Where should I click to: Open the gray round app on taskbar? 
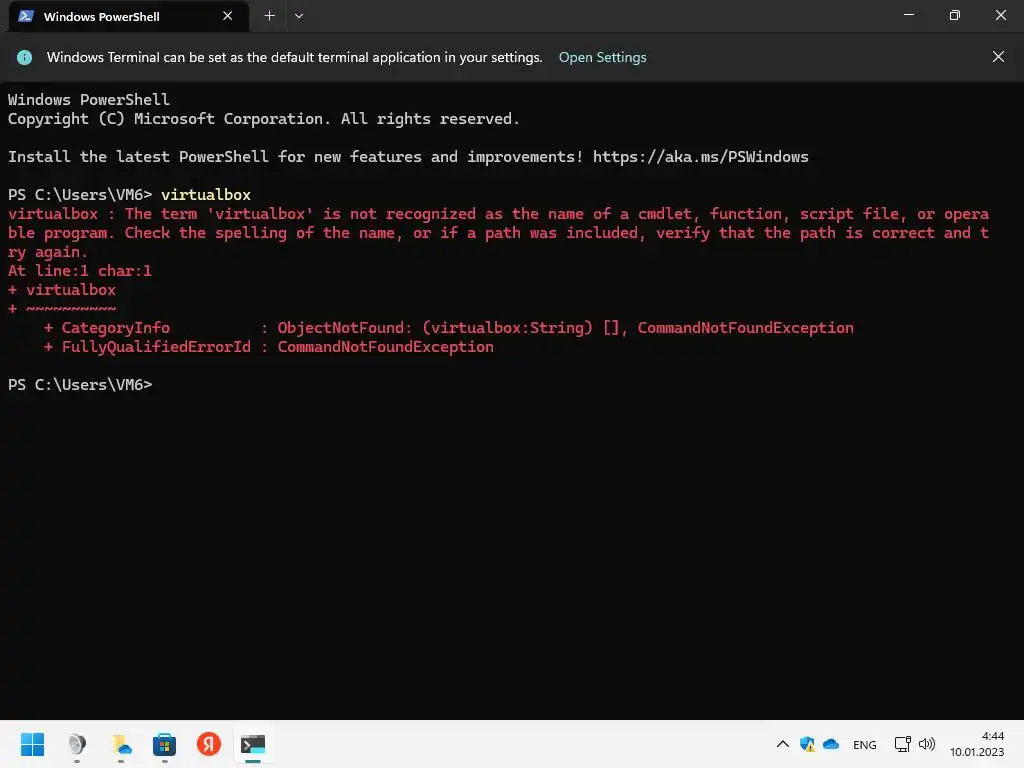(76, 744)
